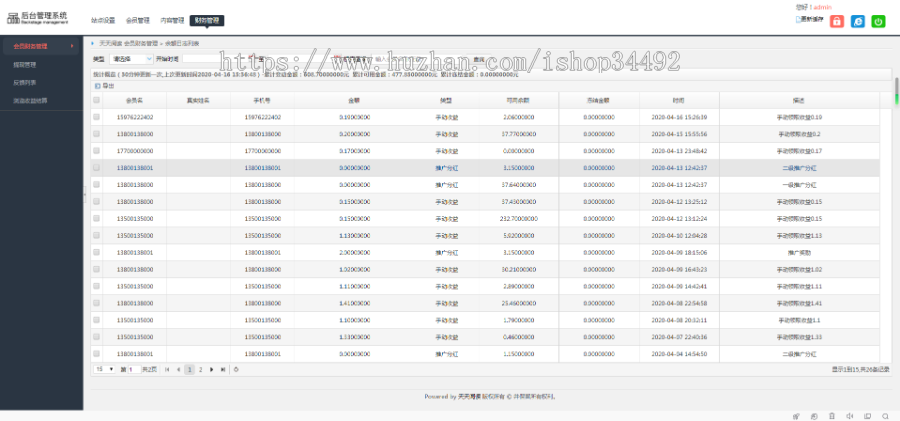Click the 更新缓存 link text
900x421 pixels.
[x=812, y=20]
